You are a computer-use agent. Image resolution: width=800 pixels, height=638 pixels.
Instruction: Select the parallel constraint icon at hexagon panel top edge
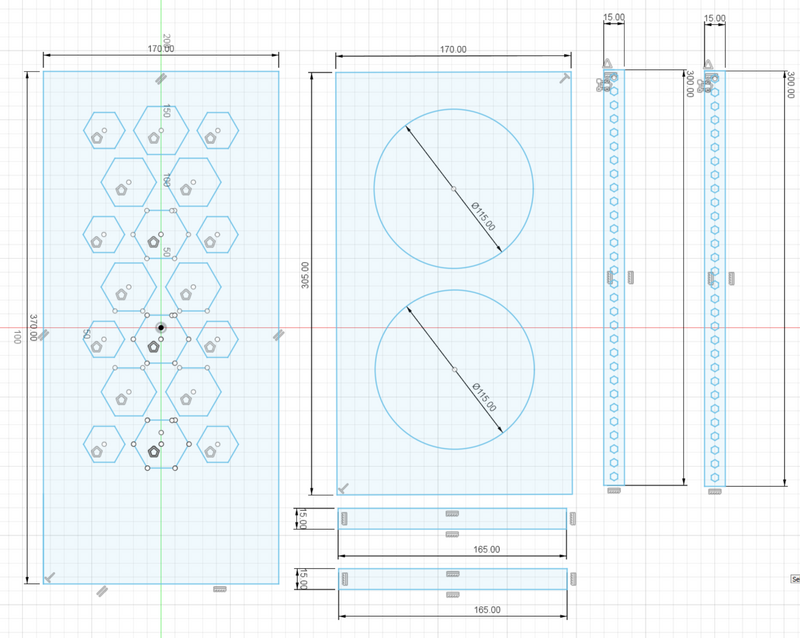coord(161,79)
